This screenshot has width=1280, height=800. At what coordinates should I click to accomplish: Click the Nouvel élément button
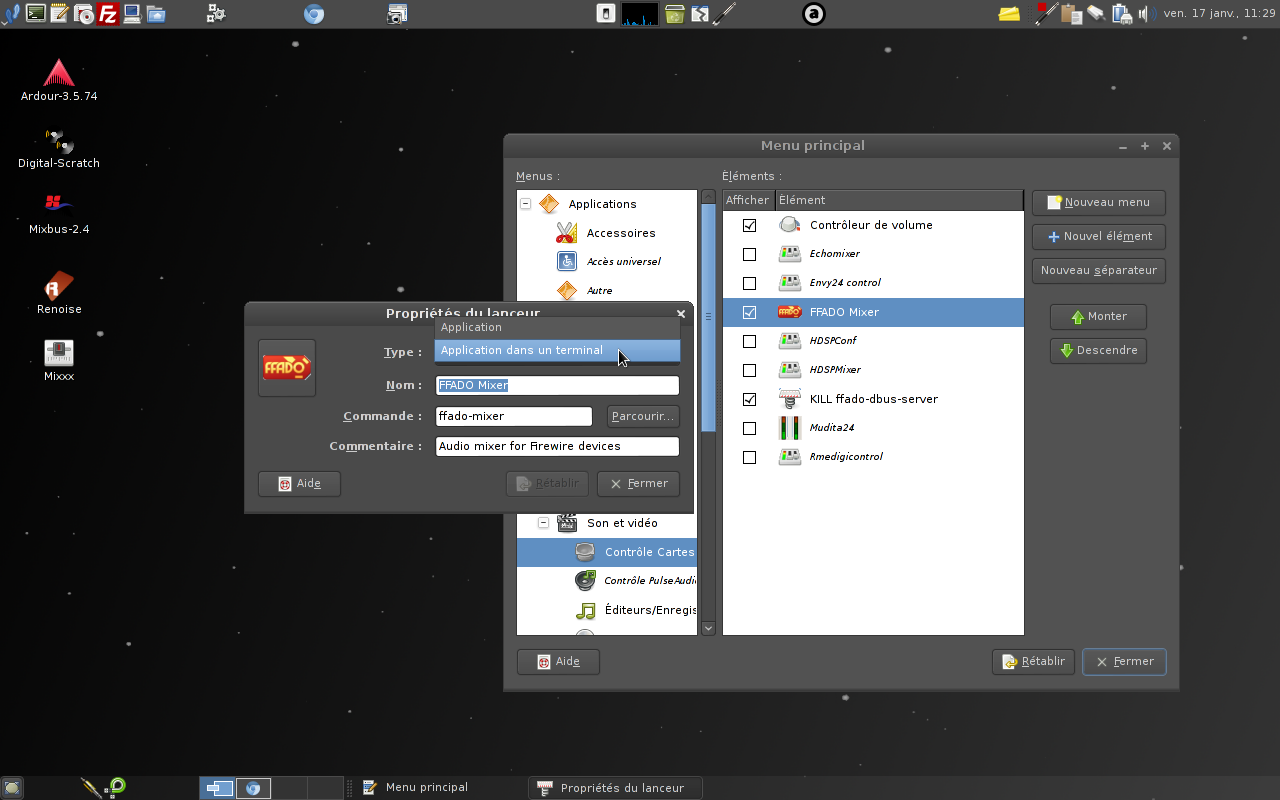click(x=1098, y=237)
